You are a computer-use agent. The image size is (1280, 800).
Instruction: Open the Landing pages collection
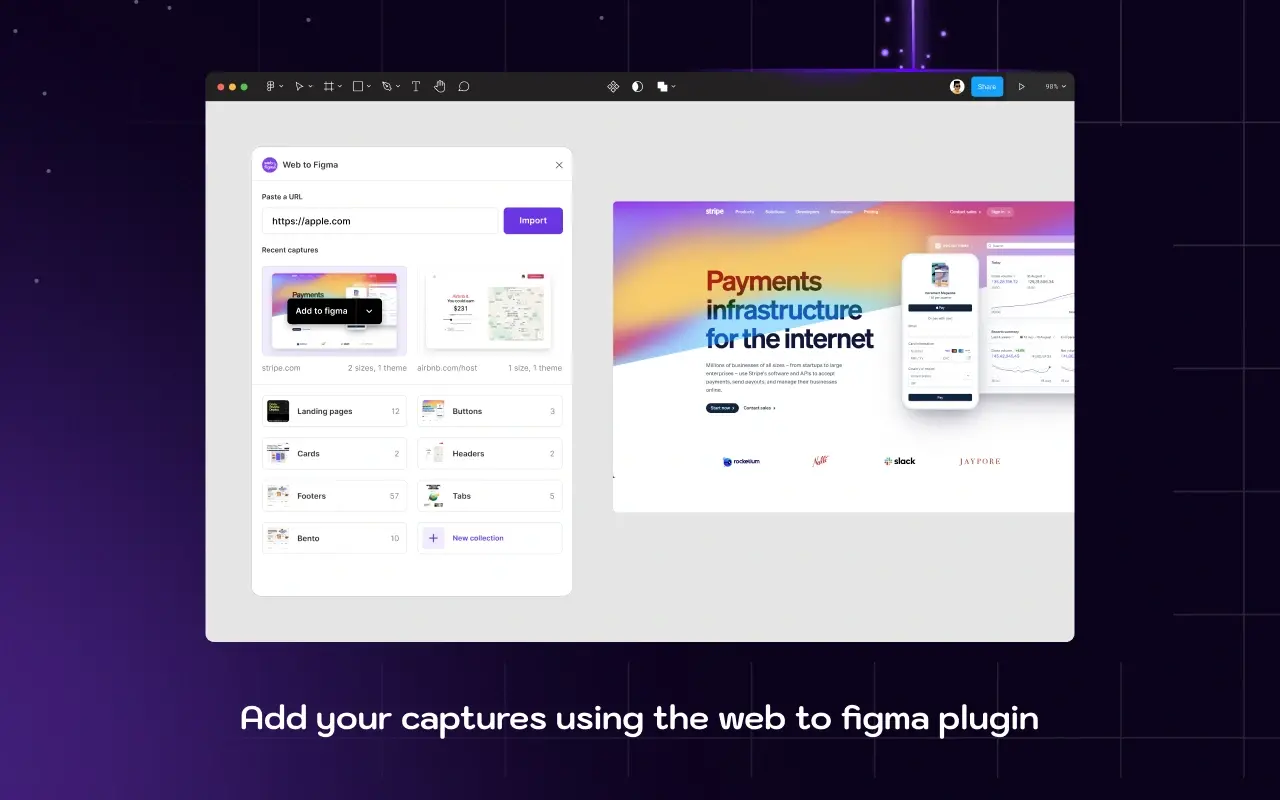(334, 411)
